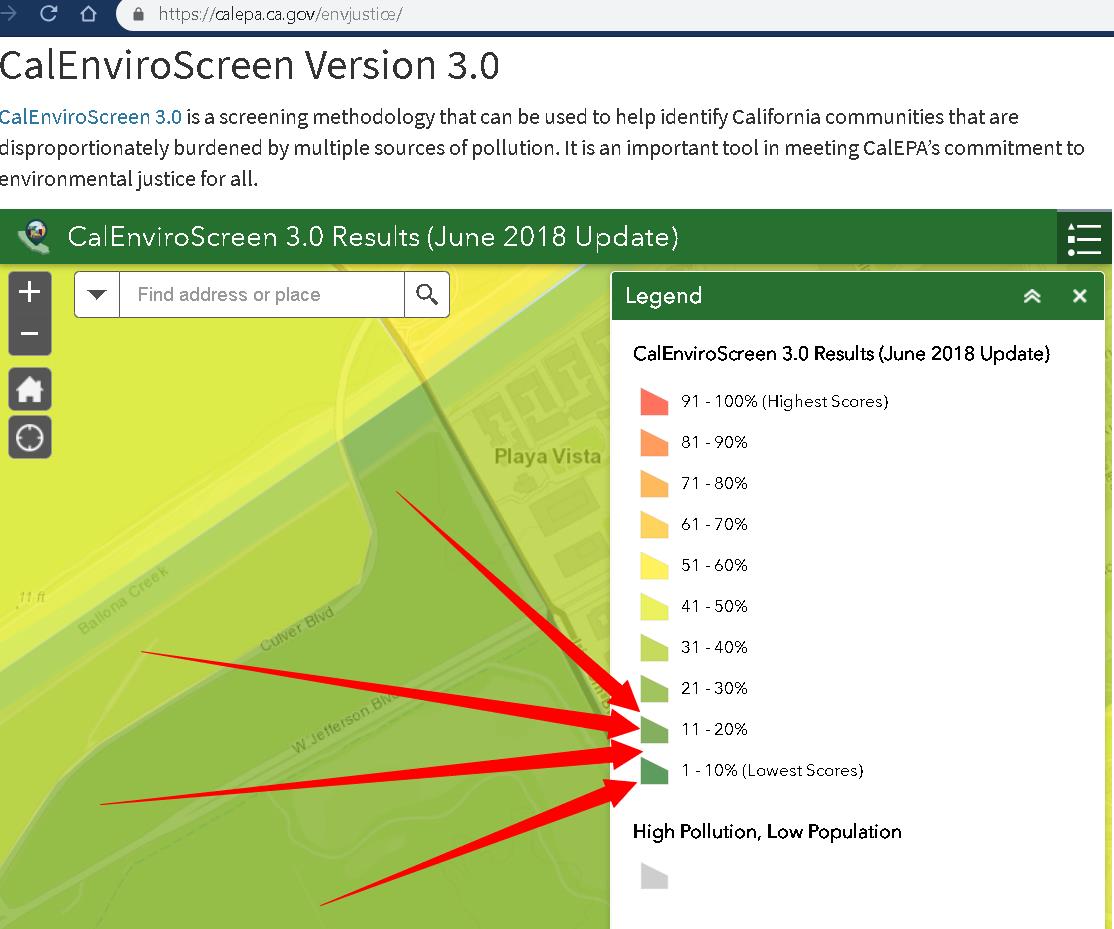The width and height of the screenshot is (1114, 929).
Task: Toggle the legend list icon in header
Action: click(1084, 238)
